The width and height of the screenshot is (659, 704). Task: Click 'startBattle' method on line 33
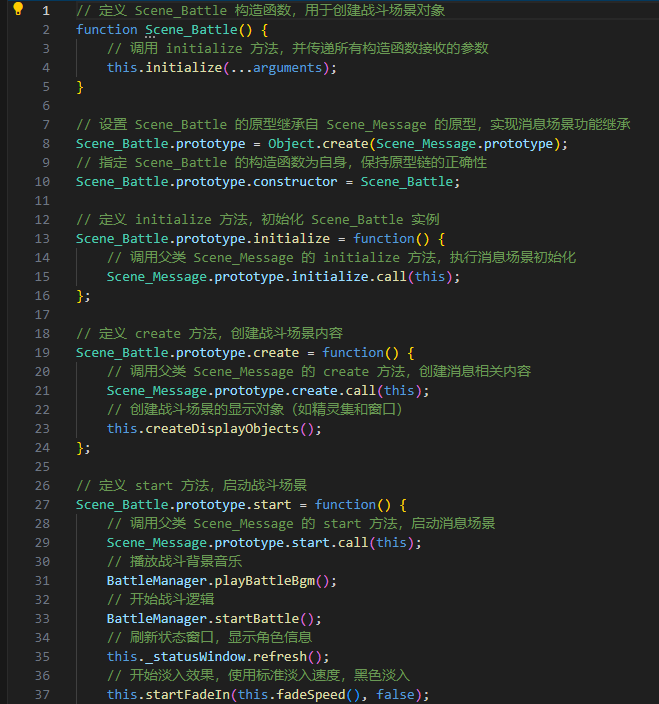[257, 619]
